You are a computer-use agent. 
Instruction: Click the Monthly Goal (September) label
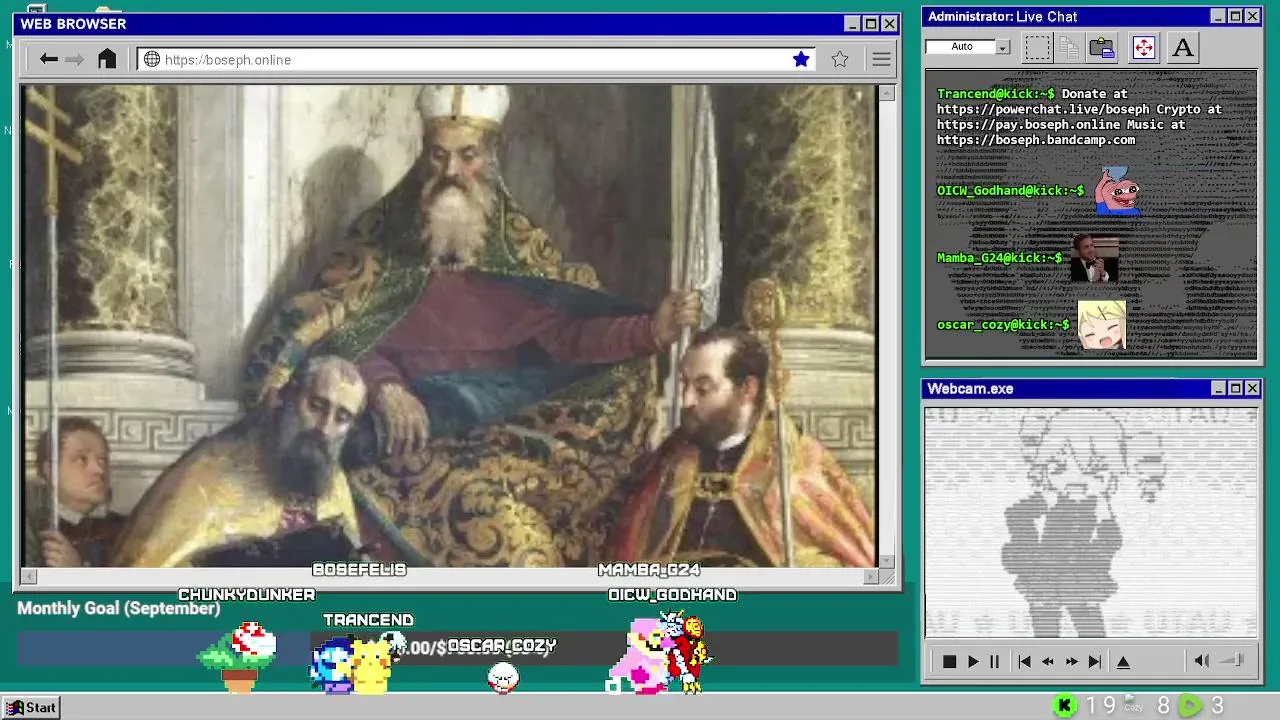click(x=118, y=608)
